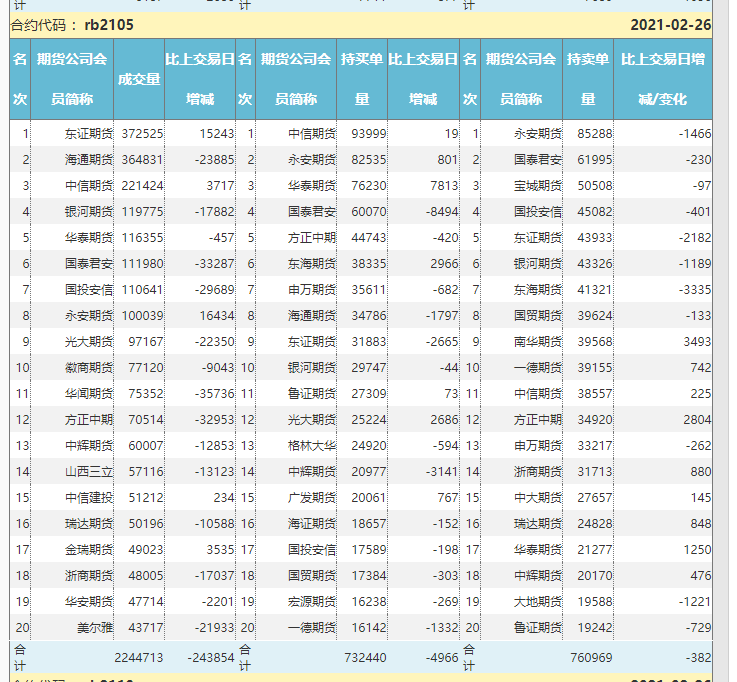Image resolution: width=737 pixels, height=682 pixels.
Task: Click volume value 100039
Action: (142, 315)
